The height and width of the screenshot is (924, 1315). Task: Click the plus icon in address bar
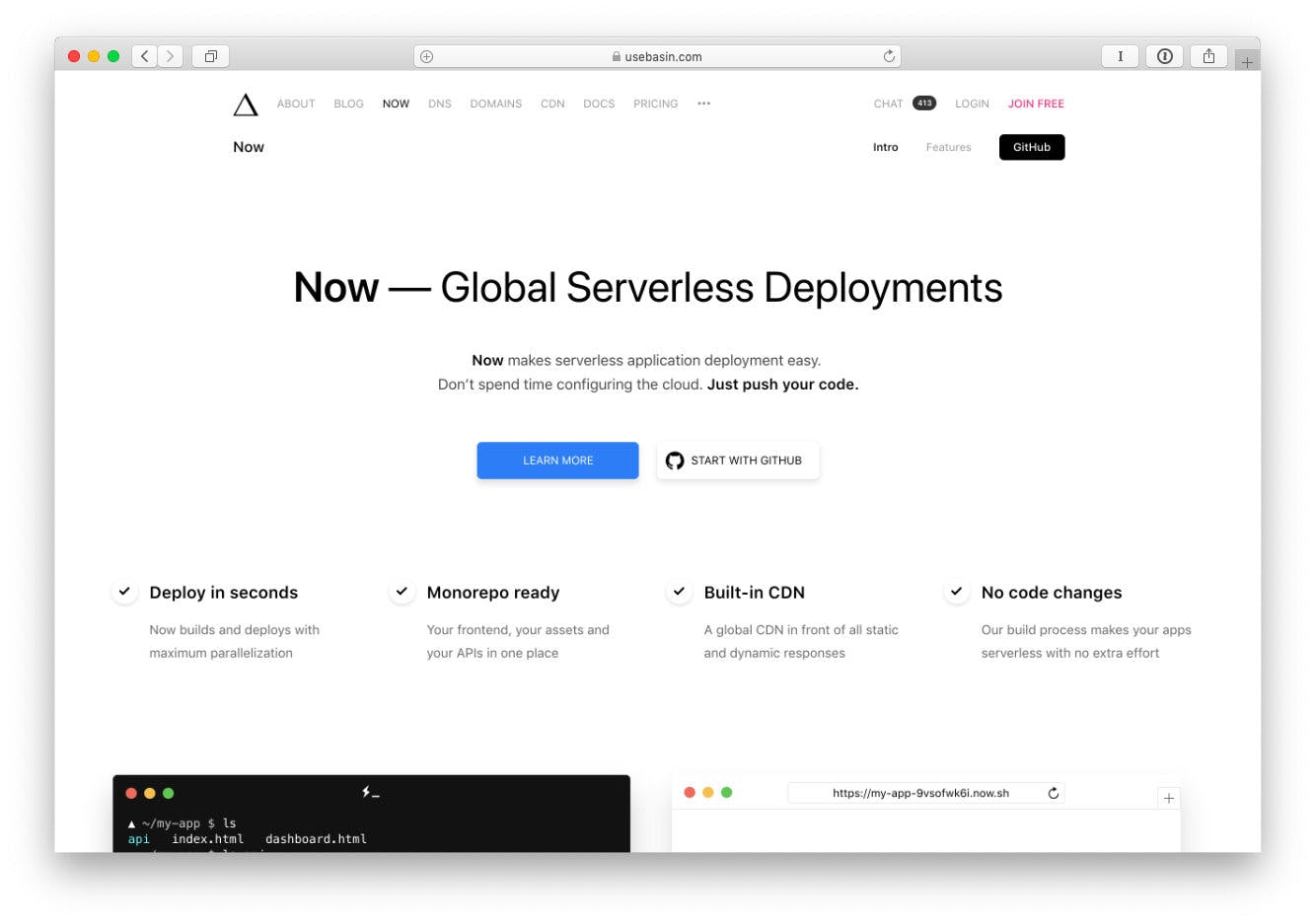[427, 57]
